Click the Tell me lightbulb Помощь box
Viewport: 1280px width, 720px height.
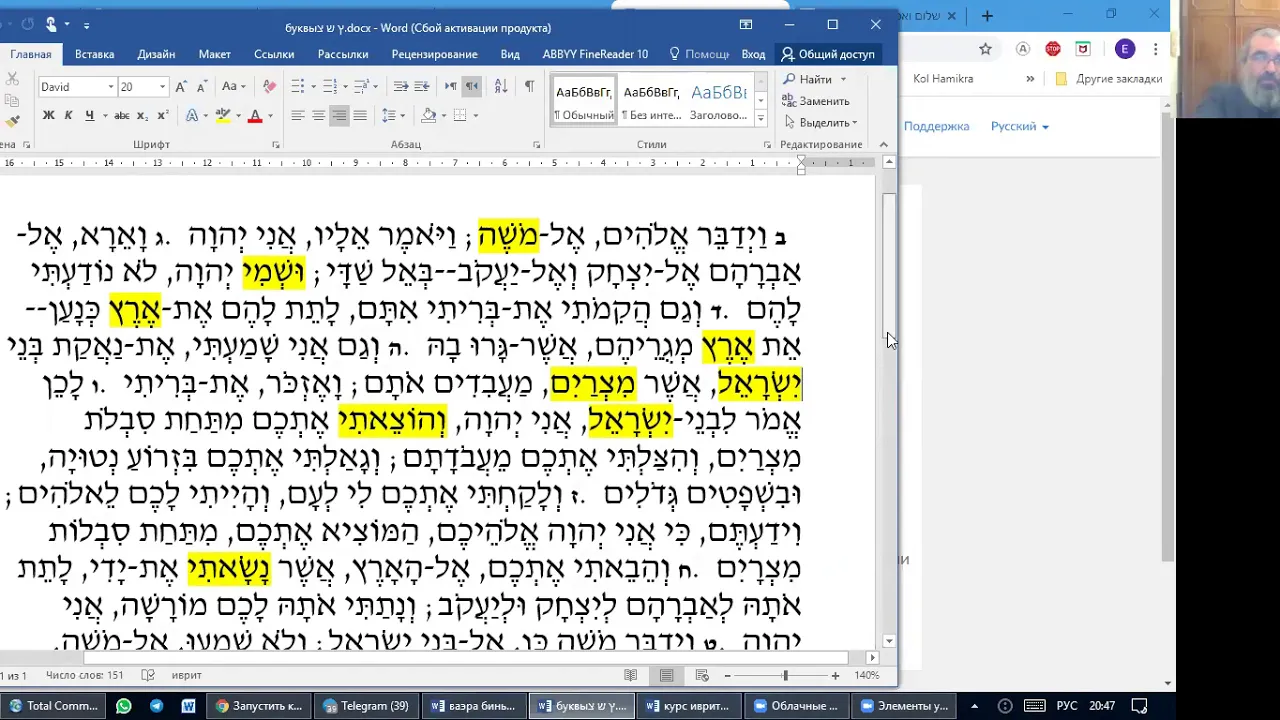[x=699, y=54]
